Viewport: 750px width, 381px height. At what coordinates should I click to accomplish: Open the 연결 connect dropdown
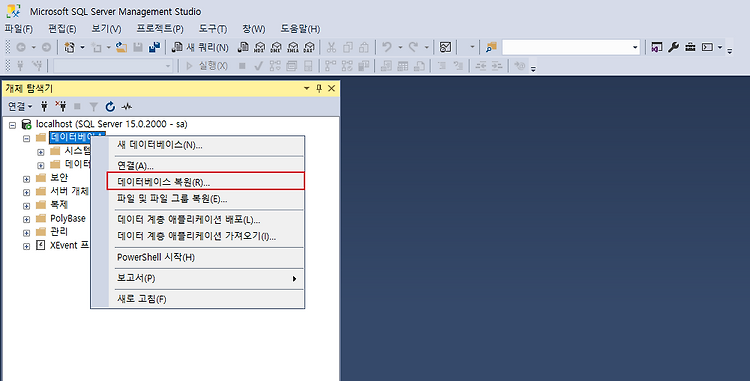[x=20, y=106]
